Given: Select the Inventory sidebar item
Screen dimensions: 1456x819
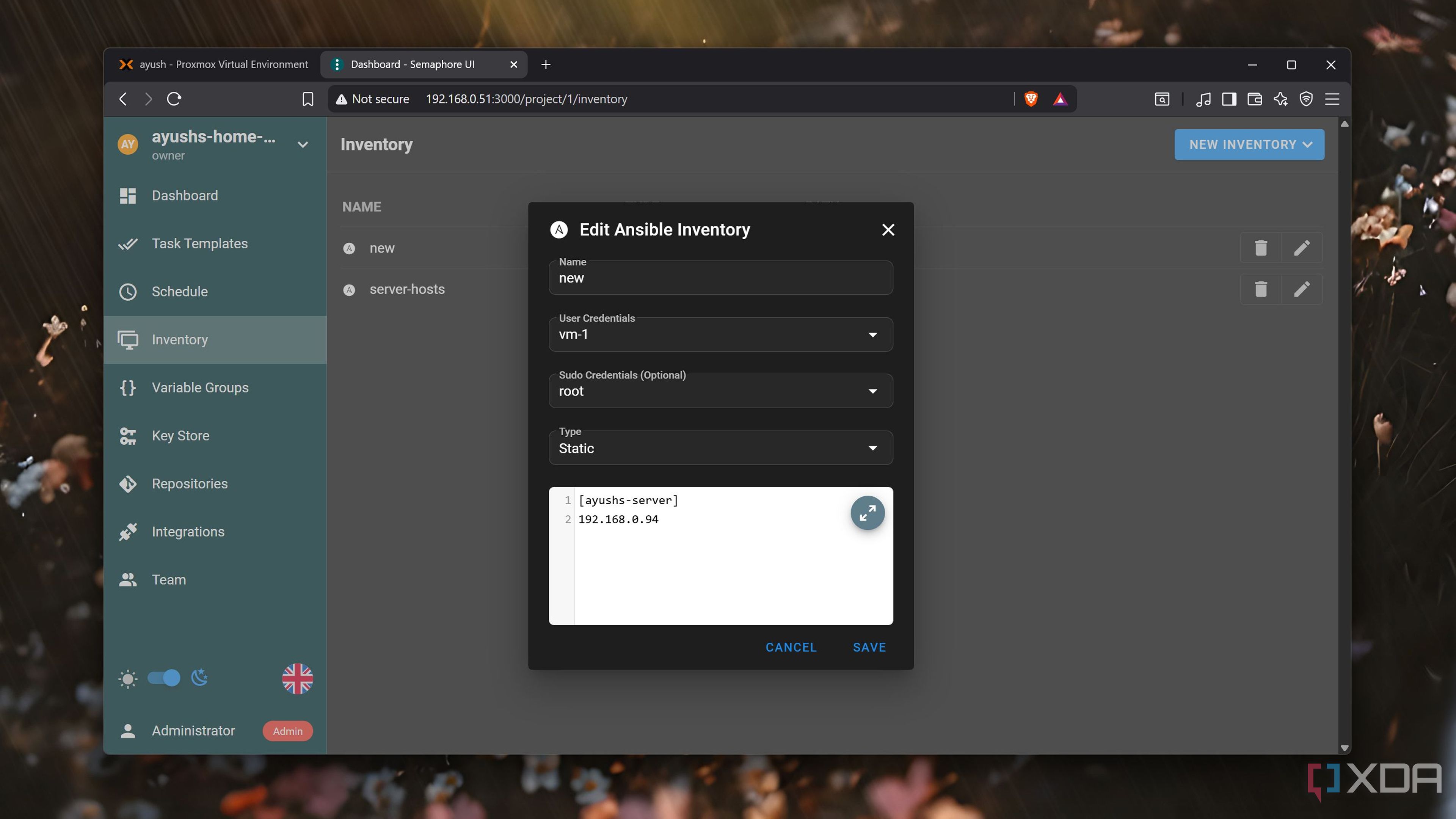Looking at the screenshot, I should pyautogui.click(x=215, y=340).
